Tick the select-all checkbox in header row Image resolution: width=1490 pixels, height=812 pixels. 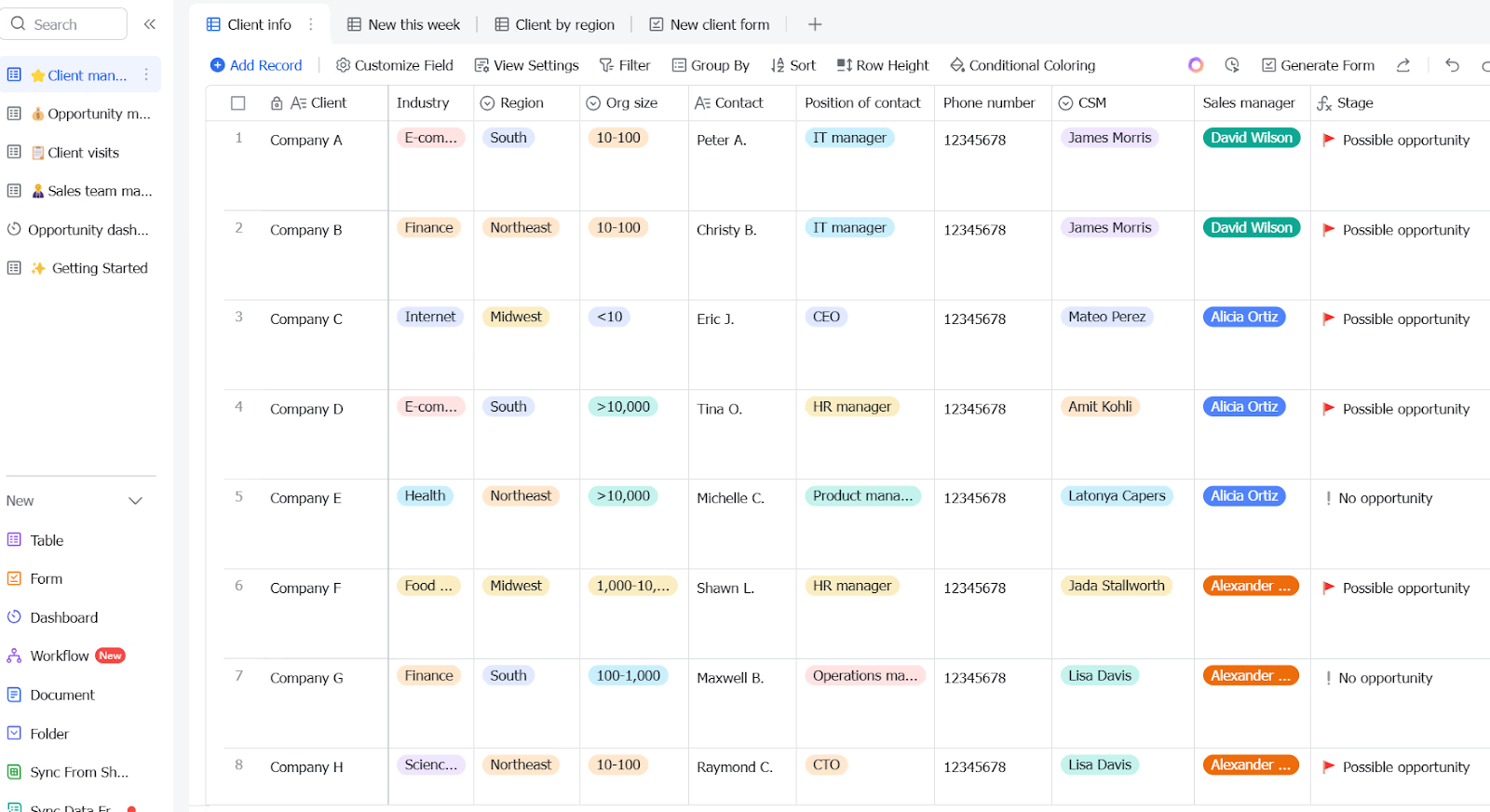238,103
